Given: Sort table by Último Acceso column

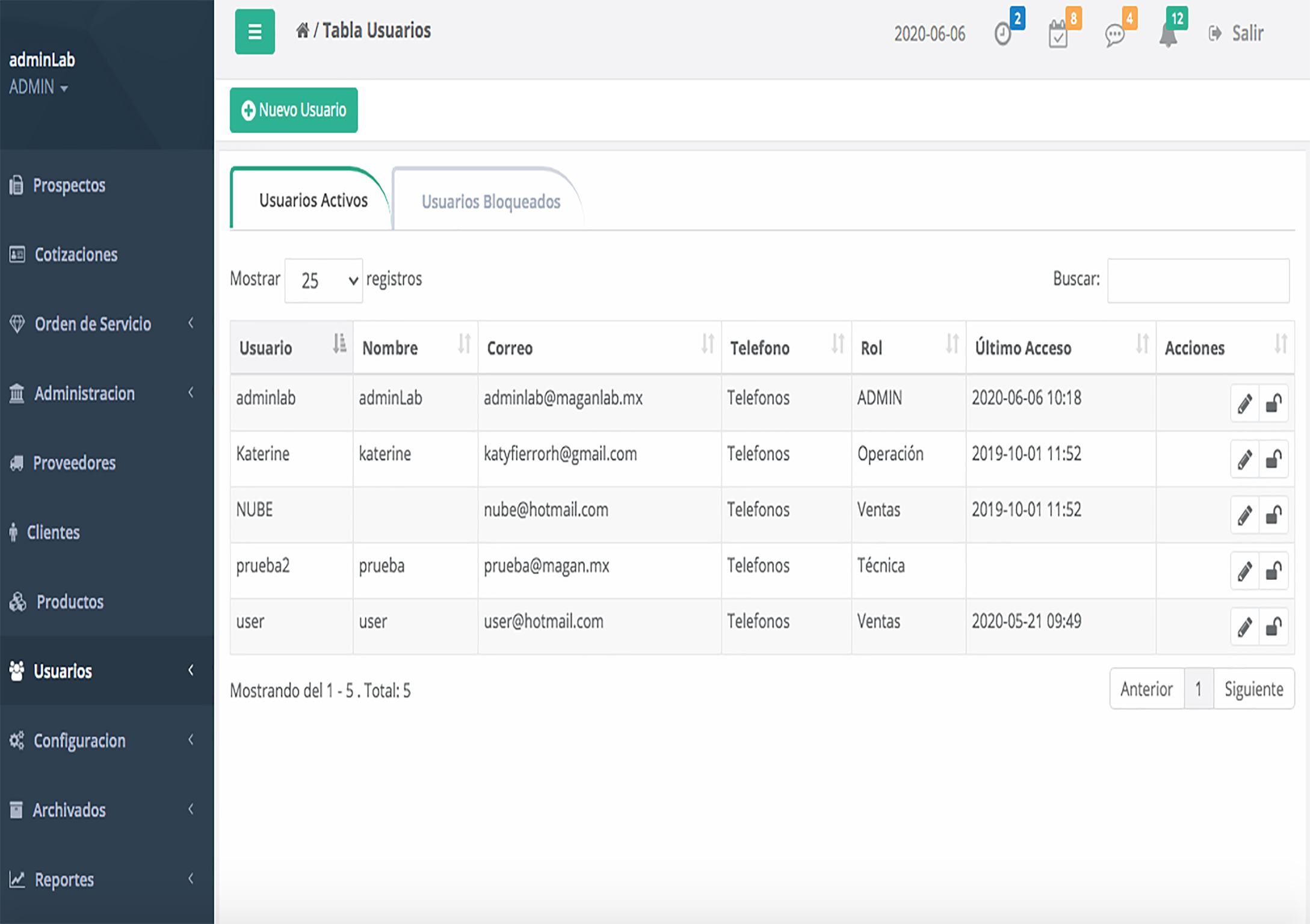Looking at the screenshot, I should pyautogui.click(x=1060, y=347).
